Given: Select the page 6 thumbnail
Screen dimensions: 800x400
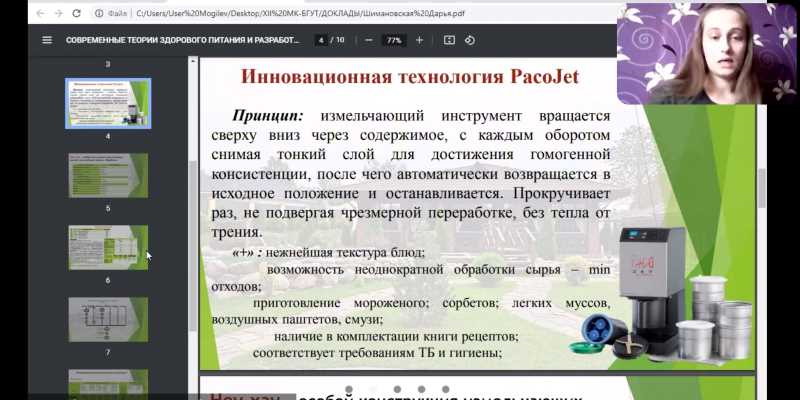Looking at the screenshot, I should pos(108,247).
